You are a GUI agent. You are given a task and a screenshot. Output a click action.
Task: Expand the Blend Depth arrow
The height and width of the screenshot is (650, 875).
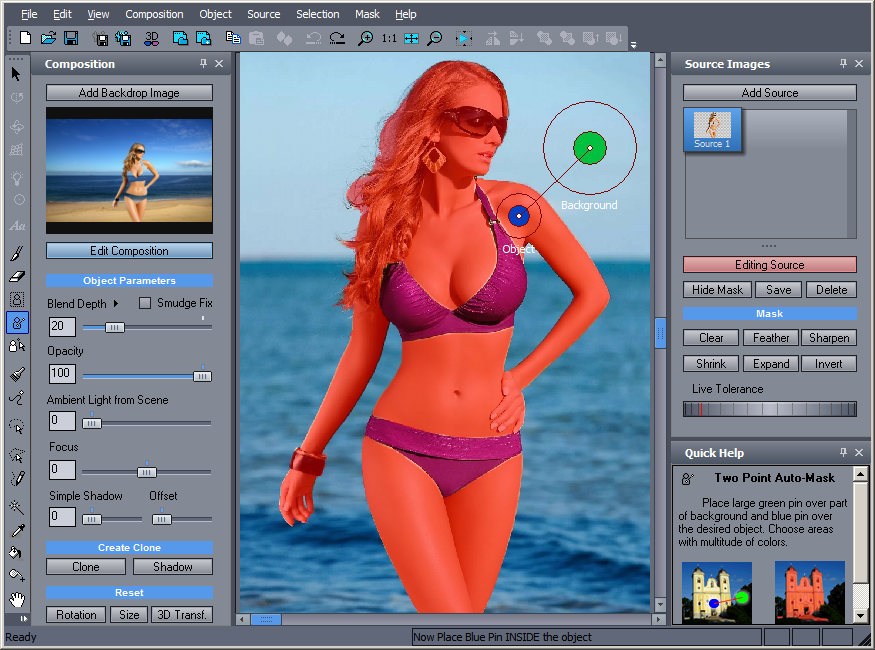(x=115, y=303)
